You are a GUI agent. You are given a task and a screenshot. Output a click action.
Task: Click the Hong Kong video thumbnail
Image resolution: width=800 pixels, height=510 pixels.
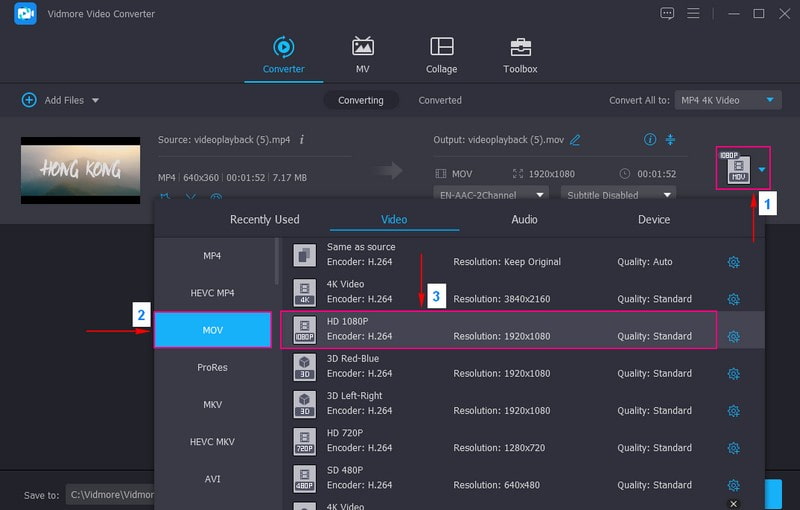81,170
